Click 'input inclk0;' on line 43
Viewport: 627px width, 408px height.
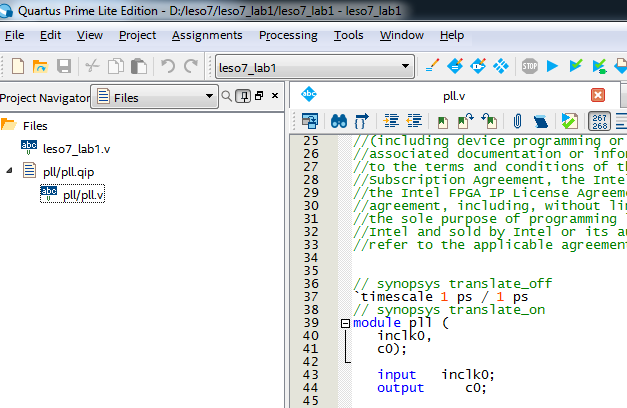436,374
